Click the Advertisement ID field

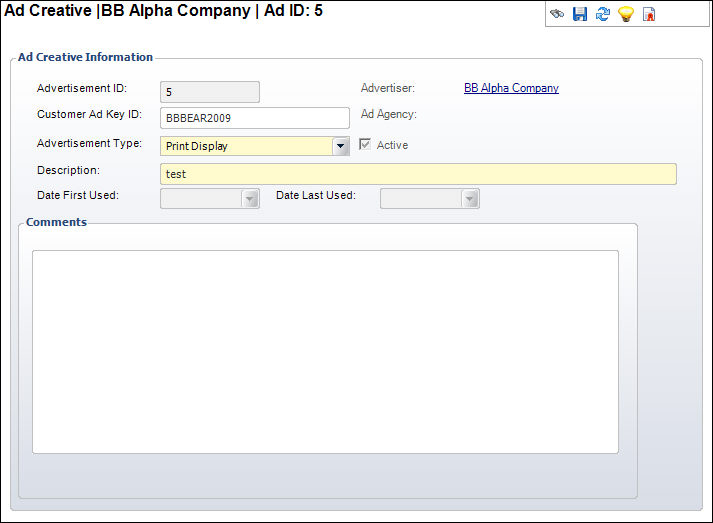tap(209, 92)
